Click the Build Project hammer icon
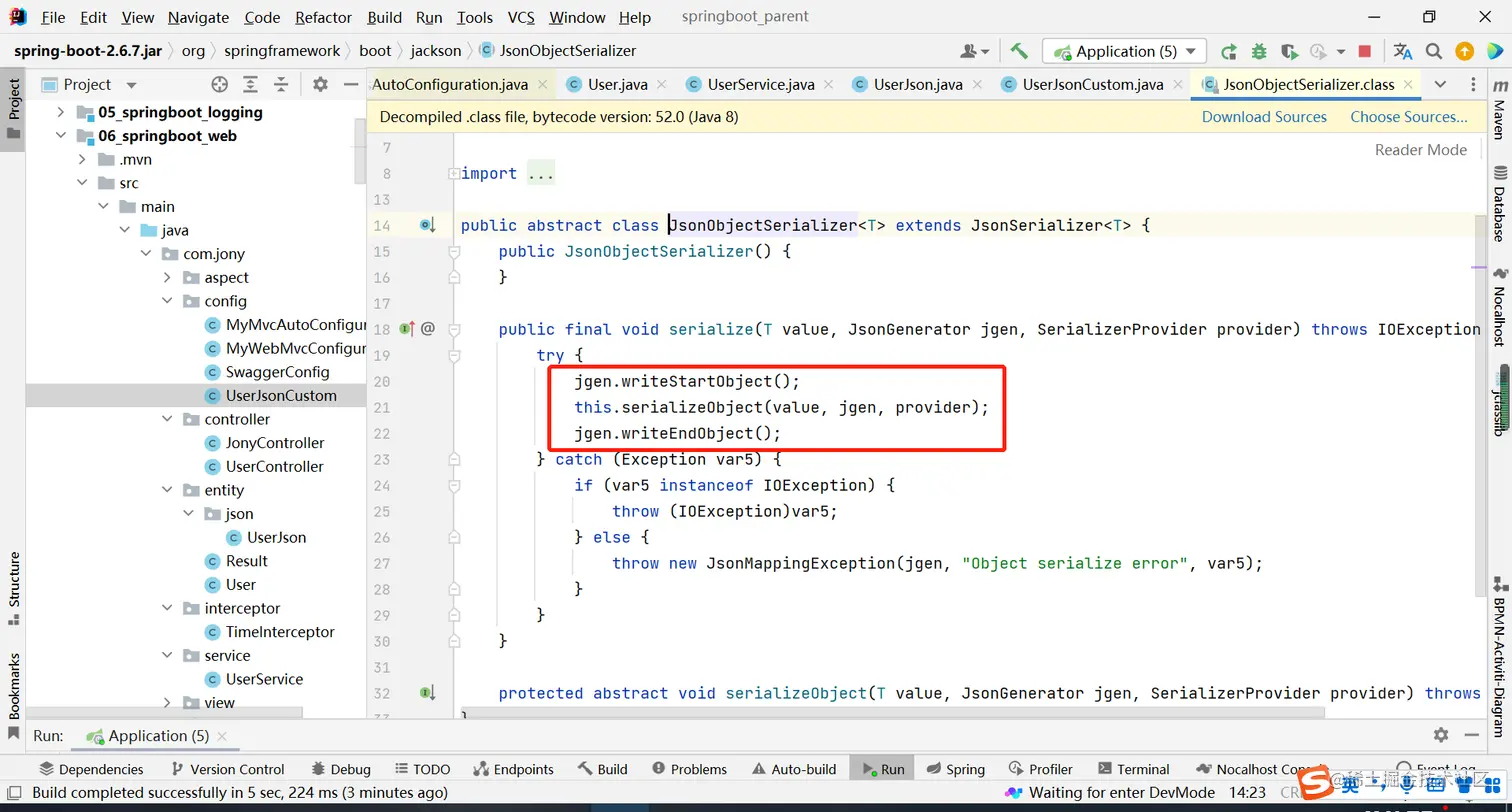1512x812 pixels. click(x=1019, y=51)
